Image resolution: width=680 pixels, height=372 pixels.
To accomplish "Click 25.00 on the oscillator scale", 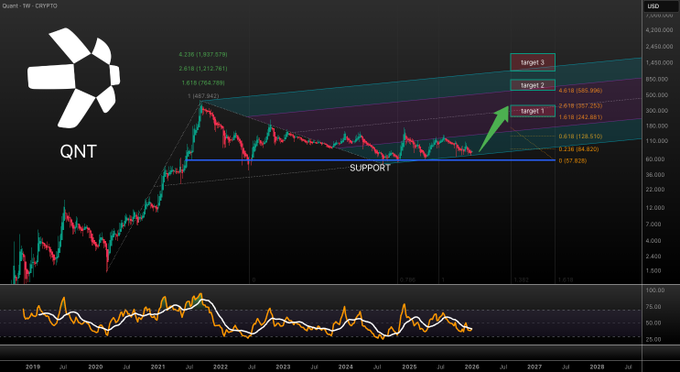I will coord(654,339).
